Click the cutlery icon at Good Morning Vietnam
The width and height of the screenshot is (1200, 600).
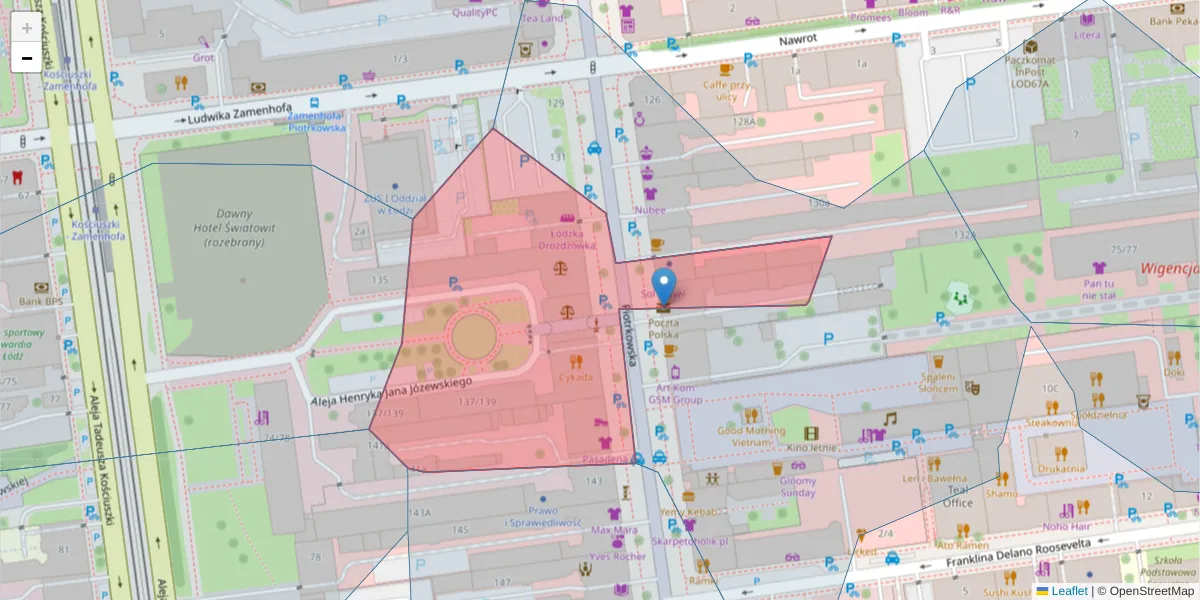(751, 414)
